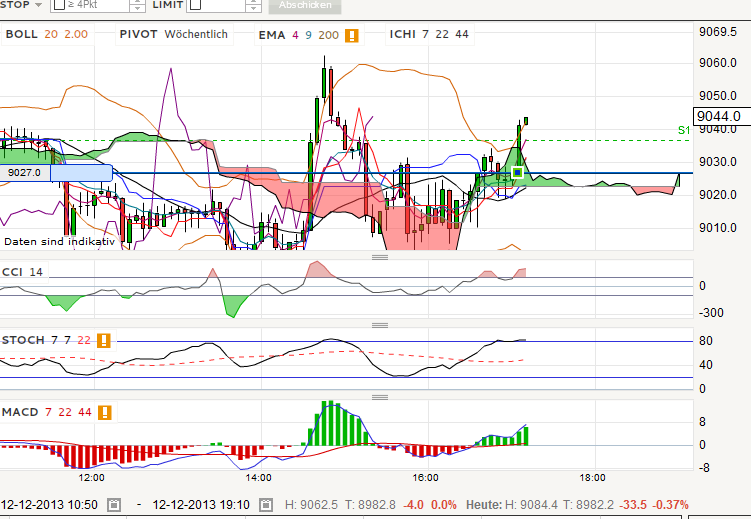This screenshot has width=751, height=519.
Task: Click the '-0.37%' daily percent change
Action: pyautogui.click(x=671, y=505)
